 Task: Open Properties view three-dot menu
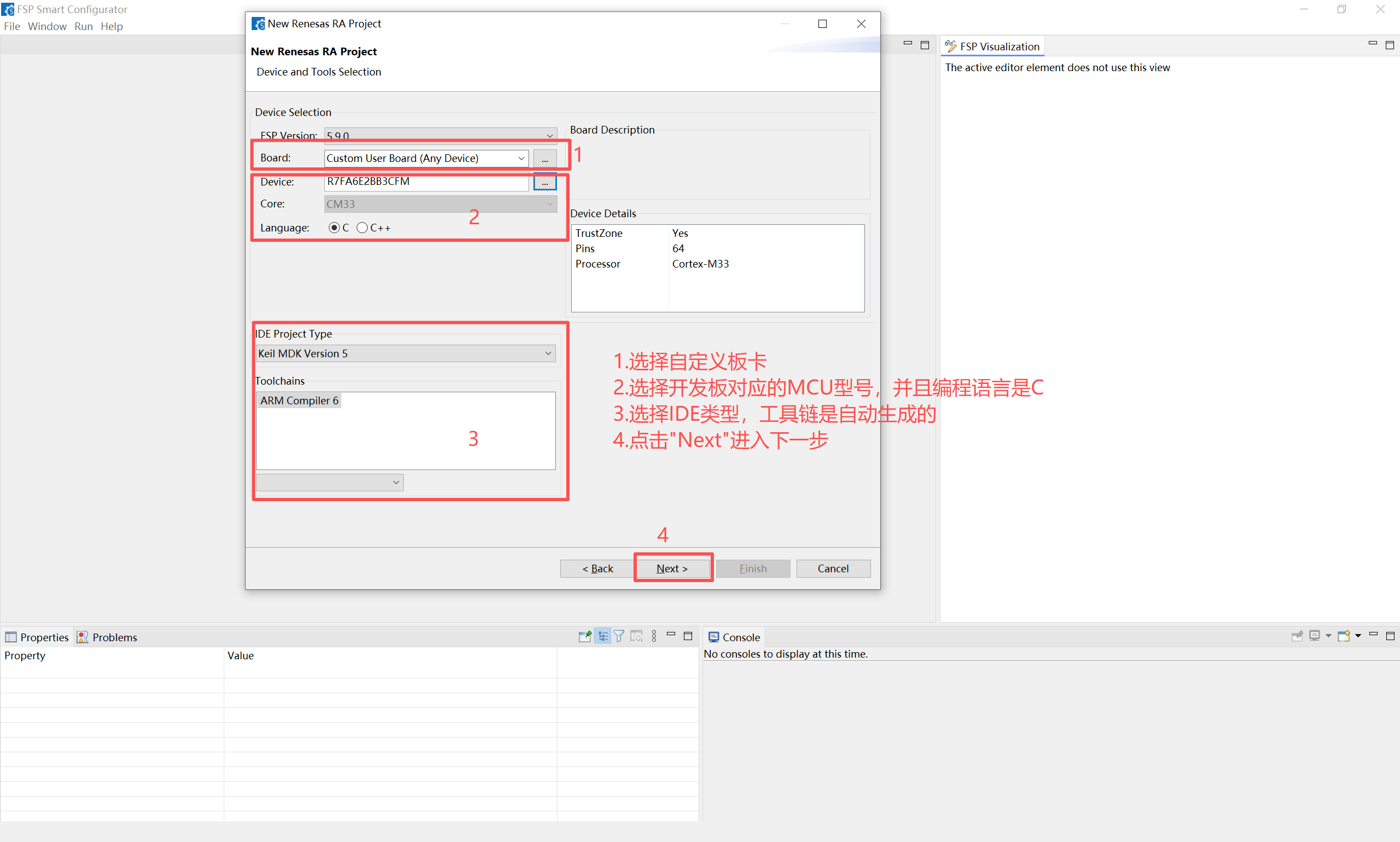pos(654,637)
